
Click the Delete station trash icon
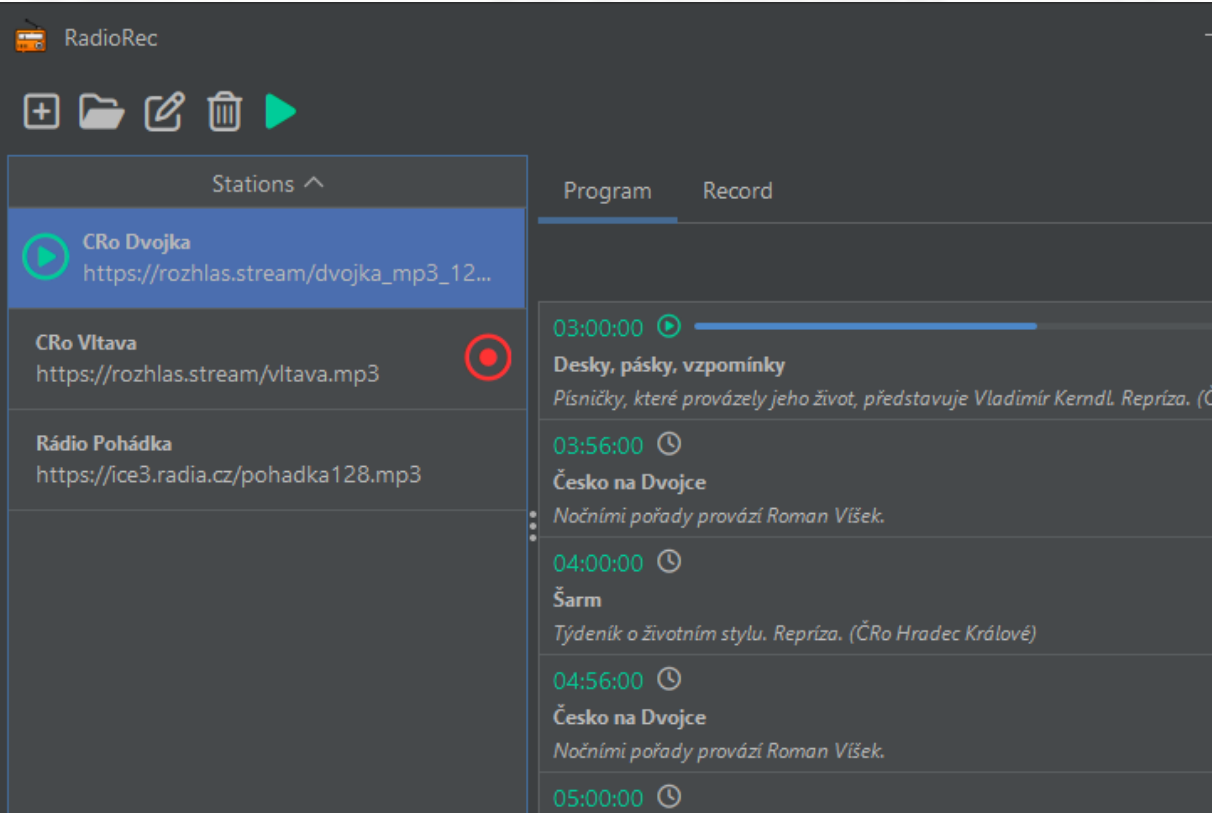pyautogui.click(x=223, y=112)
